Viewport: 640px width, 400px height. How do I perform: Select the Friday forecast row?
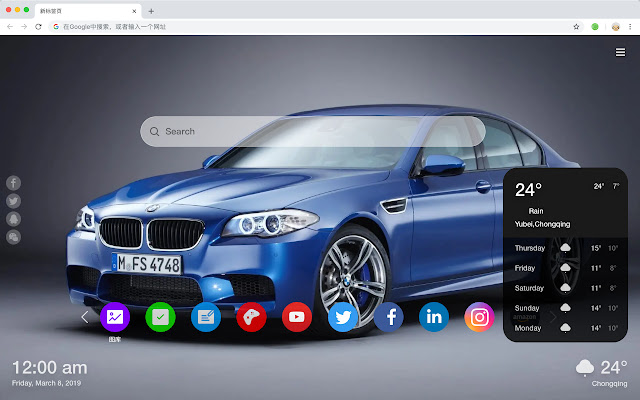coord(566,268)
